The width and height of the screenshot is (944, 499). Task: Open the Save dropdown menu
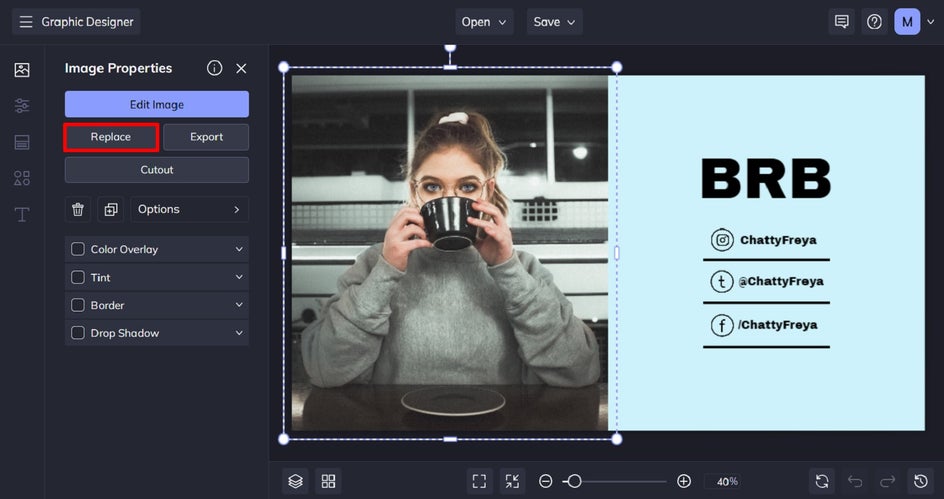[555, 22]
